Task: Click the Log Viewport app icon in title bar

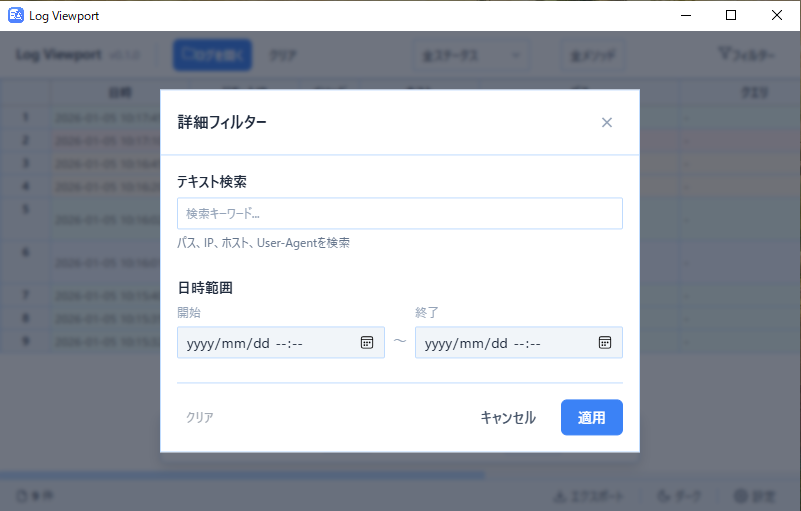Action: (x=16, y=16)
